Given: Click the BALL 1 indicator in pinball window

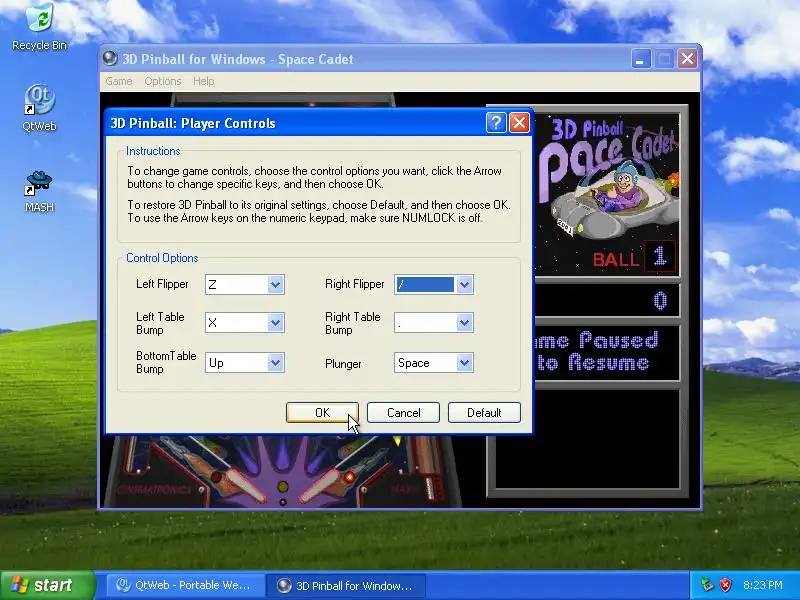Looking at the screenshot, I should coord(634,257).
